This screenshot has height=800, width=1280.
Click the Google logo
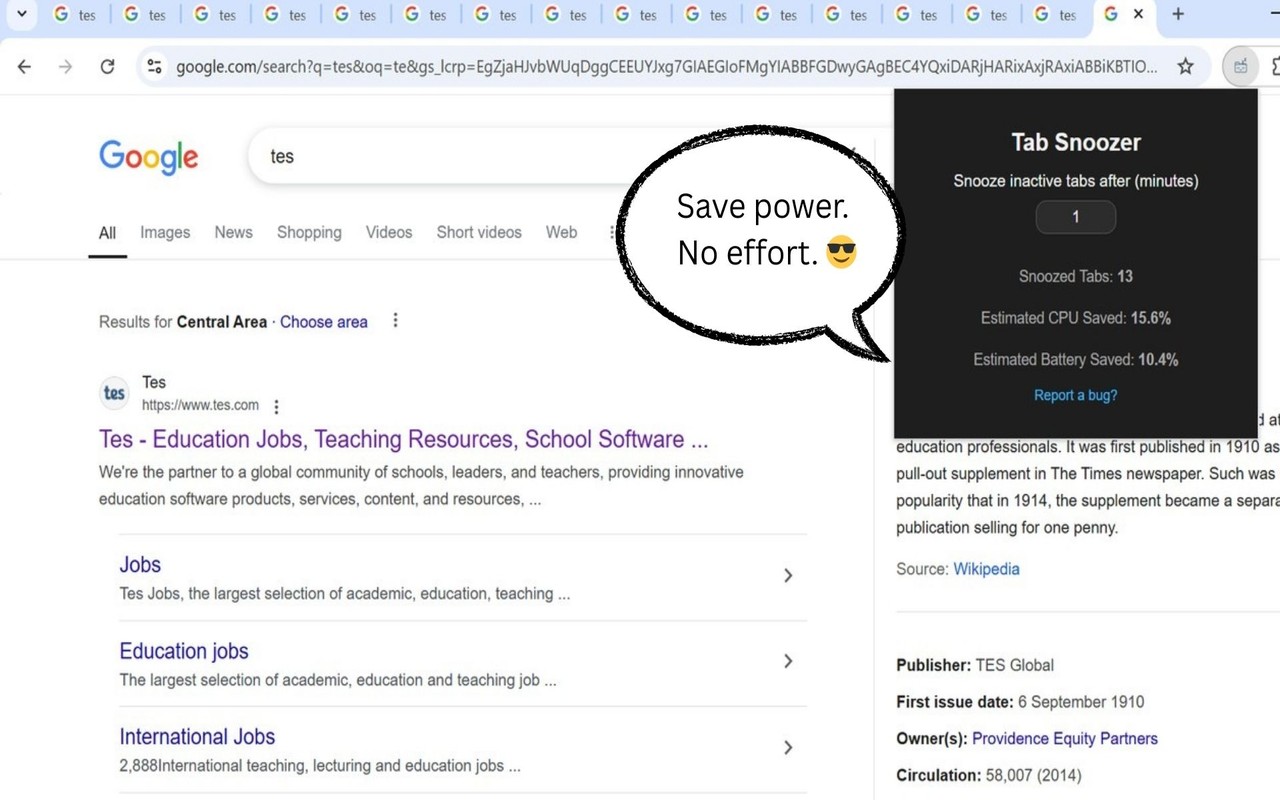pyautogui.click(x=149, y=157)
